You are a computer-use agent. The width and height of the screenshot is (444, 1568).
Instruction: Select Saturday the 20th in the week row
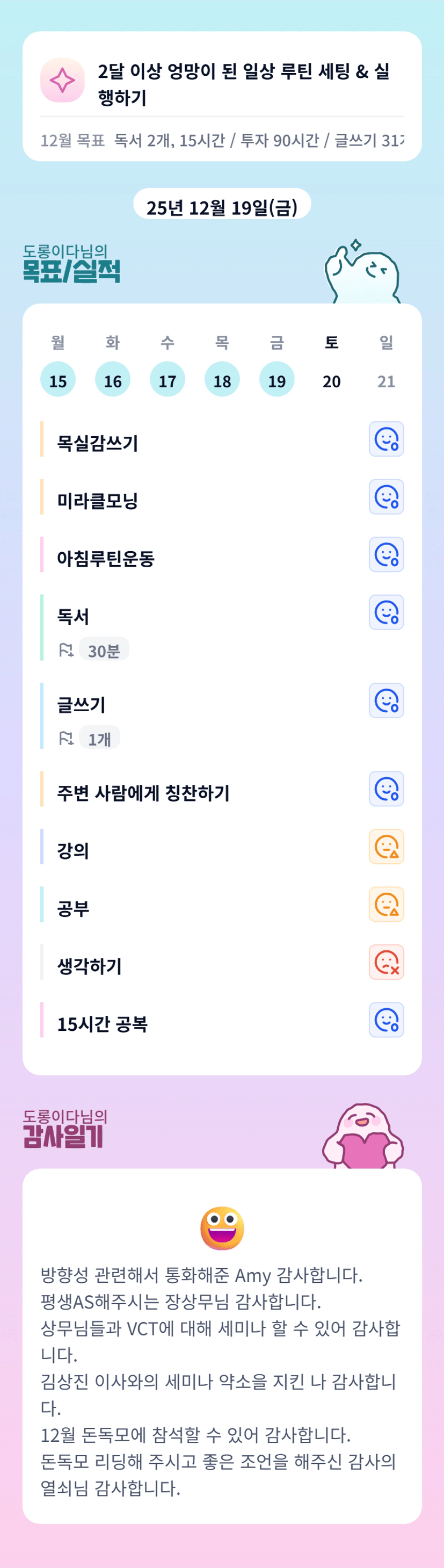point(331,380)
